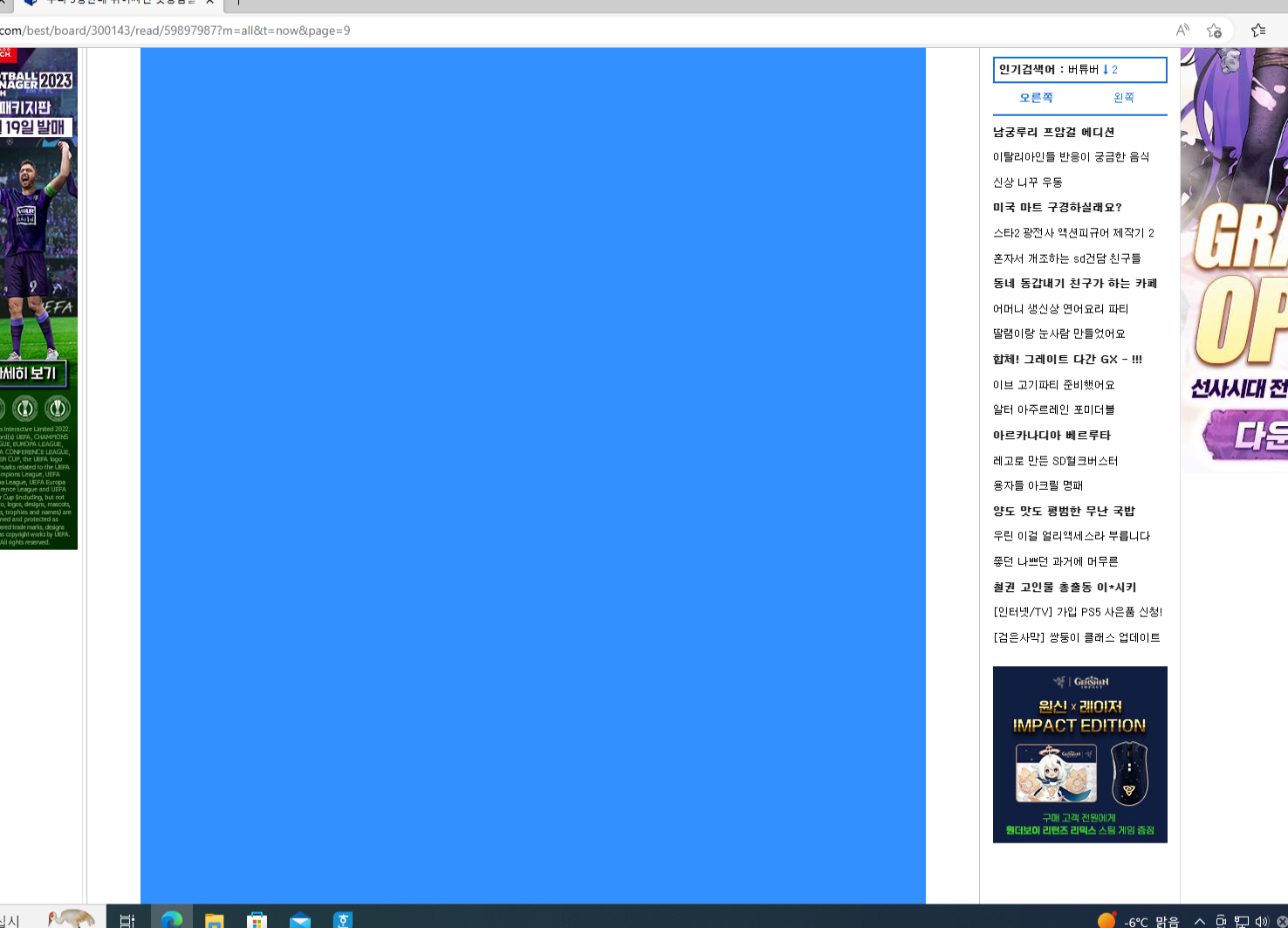1288x928 pixels.
Task: Click the Read aloud icon in address bar
Action: 1182,31
